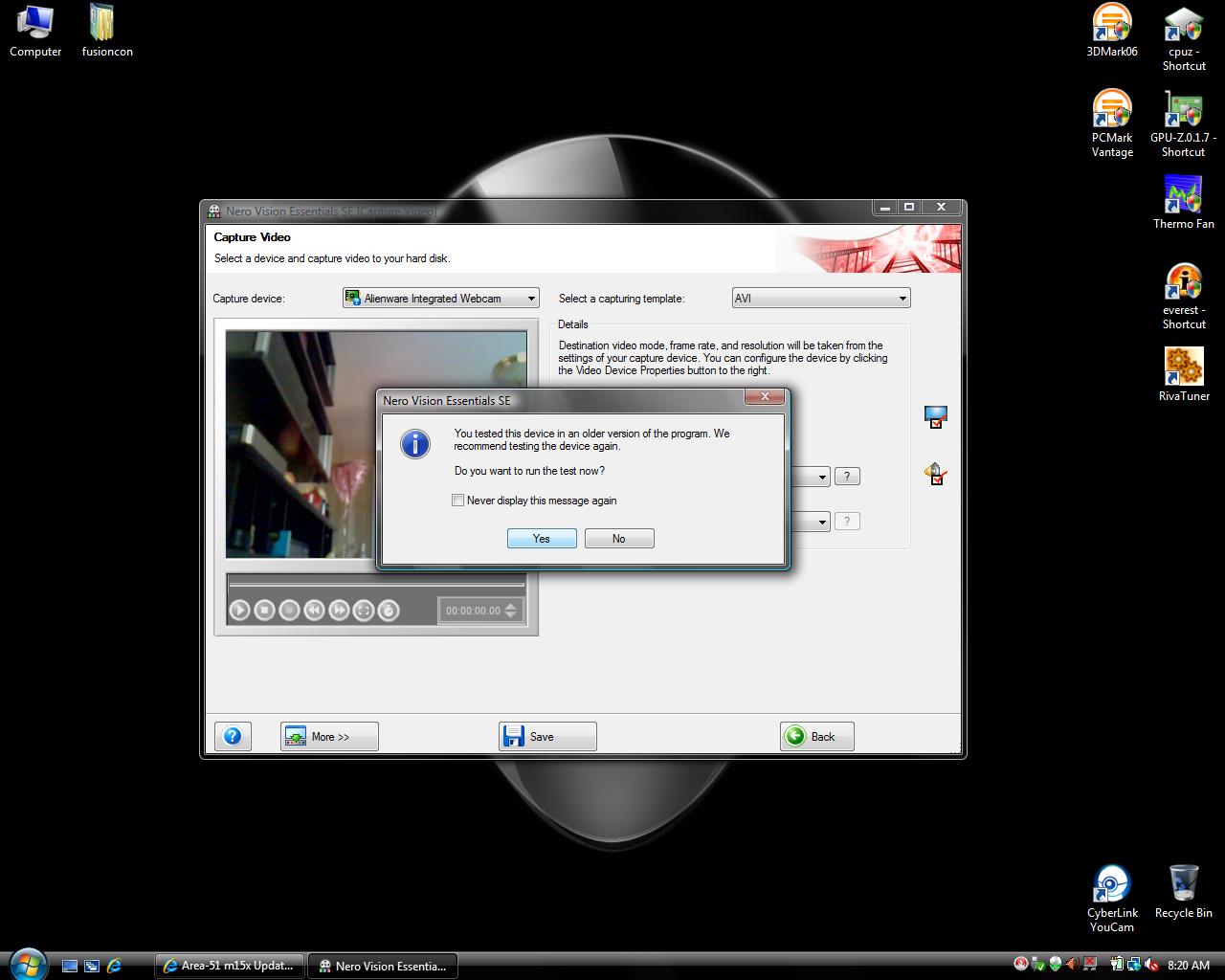
Task: Click the fast forward button in capture preview
Action: click(x=339, y=610)
